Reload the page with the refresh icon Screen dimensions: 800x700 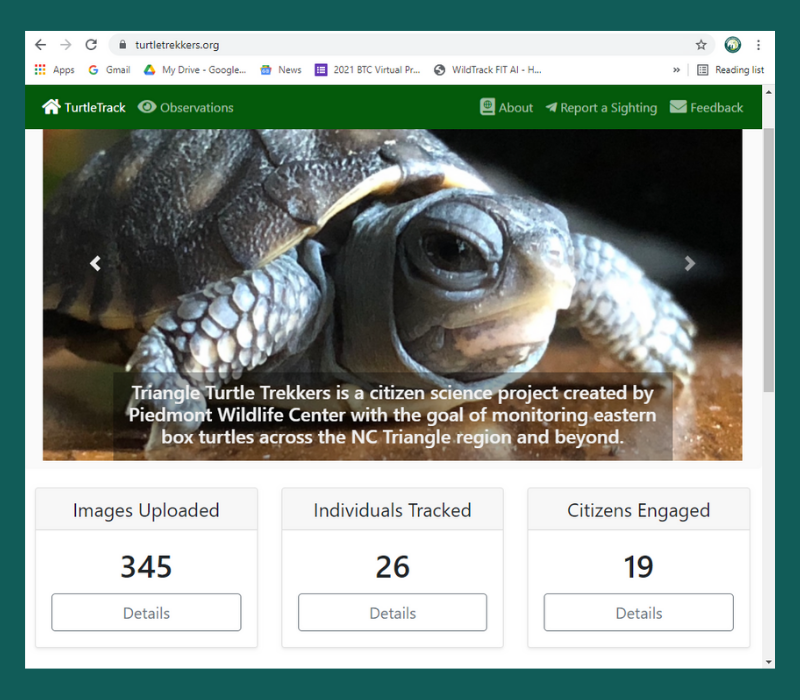90,44
